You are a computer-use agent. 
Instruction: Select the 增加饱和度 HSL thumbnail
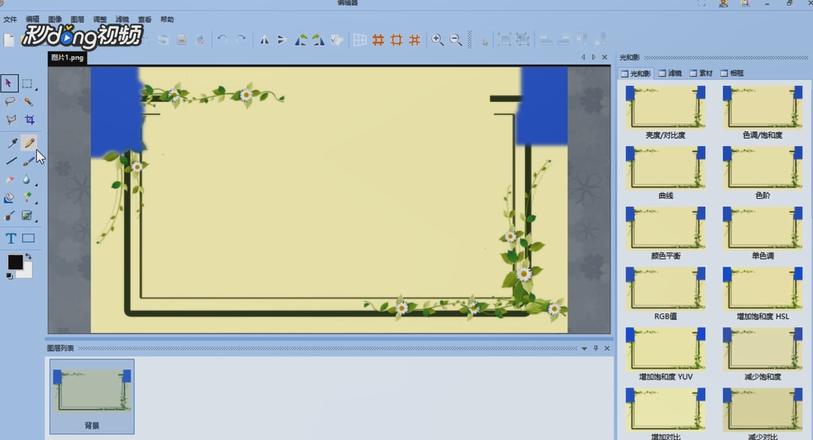763,289
